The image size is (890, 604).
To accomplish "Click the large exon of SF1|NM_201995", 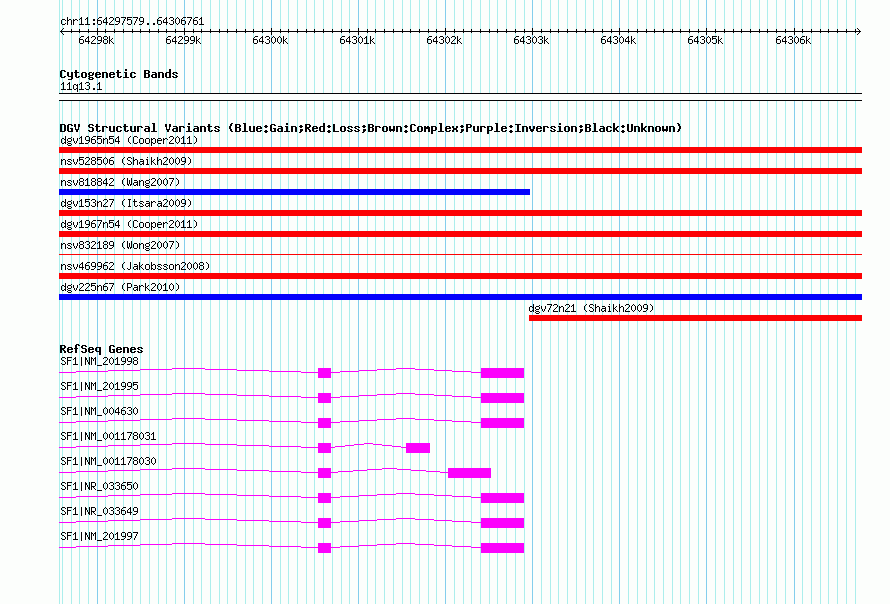I will point(502,398).
